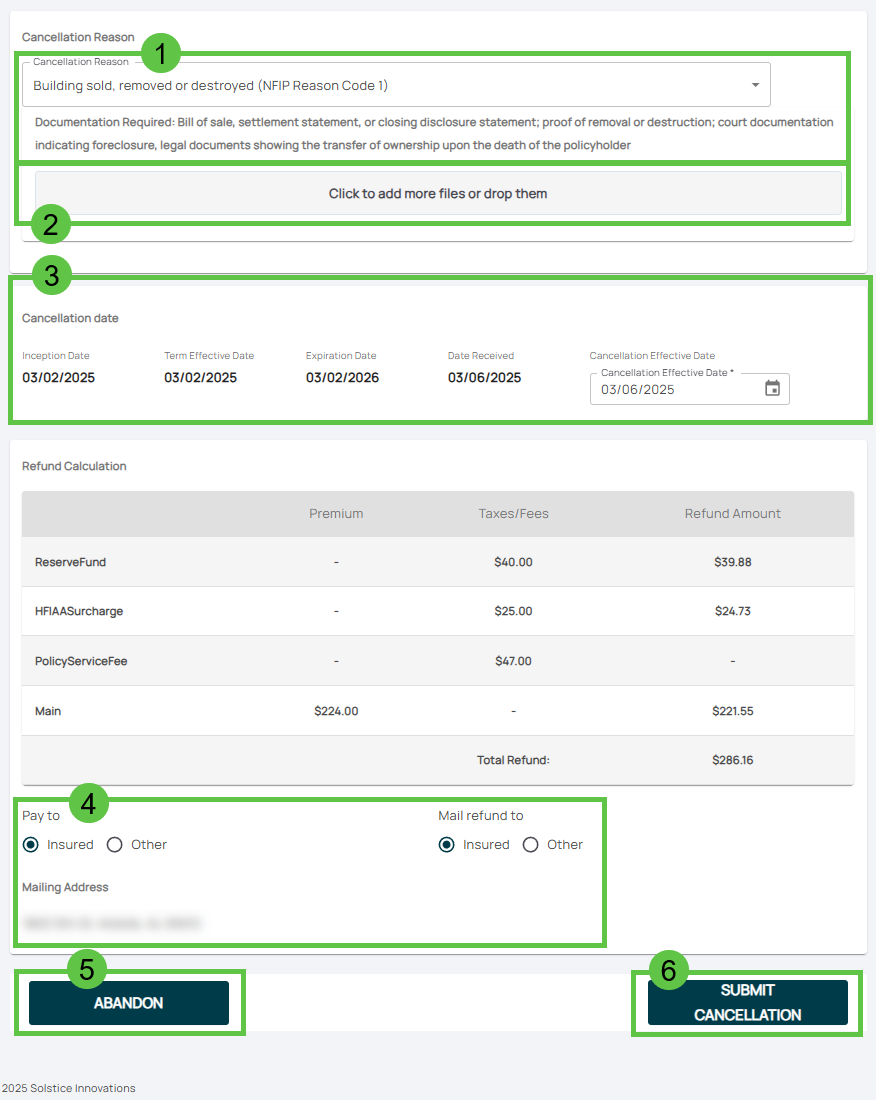Click the Total Refund amount $286.16

pyautogui.click(x=732, y=760)
